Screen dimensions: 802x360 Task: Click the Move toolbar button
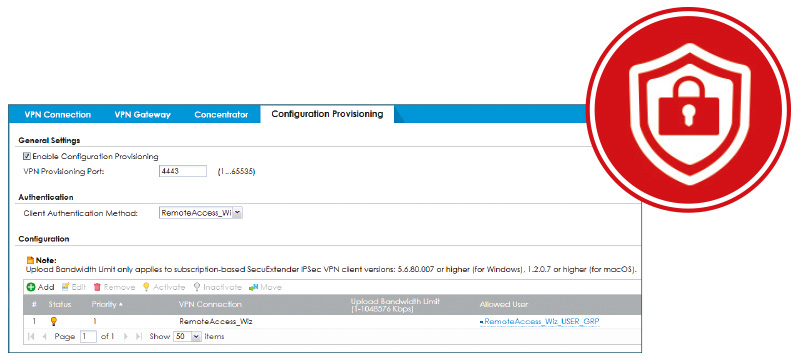(x=265, y=287)
